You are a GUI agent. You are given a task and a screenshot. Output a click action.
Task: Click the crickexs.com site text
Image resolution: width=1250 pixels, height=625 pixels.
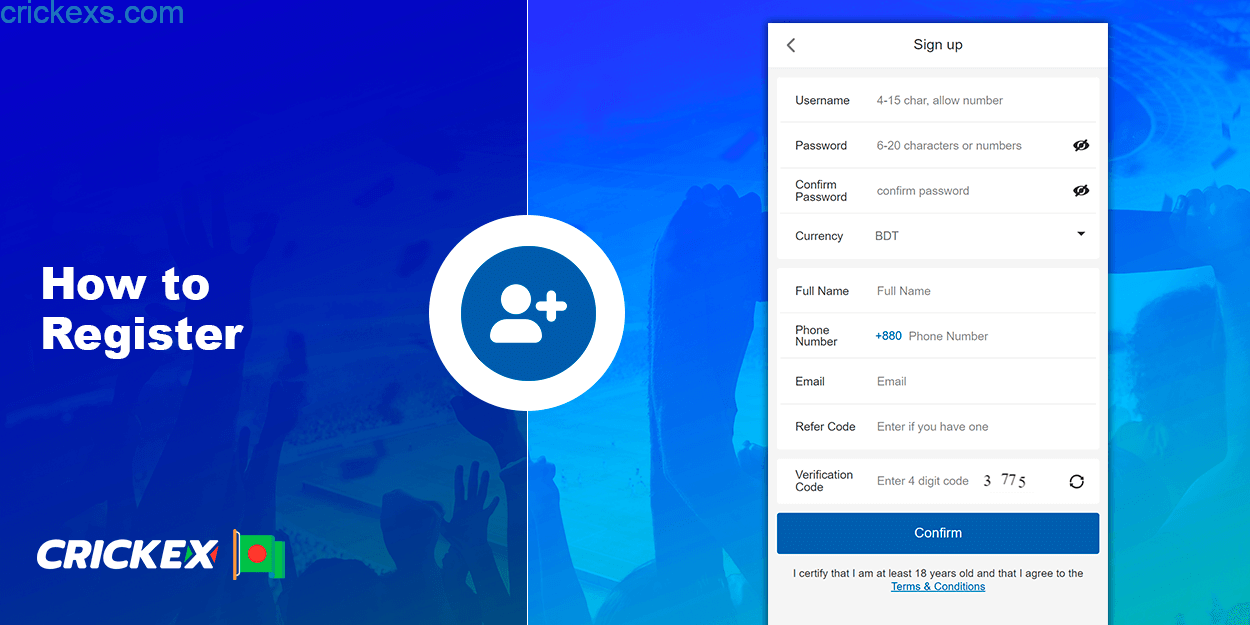pyautogui.click(x=93, y=14)
